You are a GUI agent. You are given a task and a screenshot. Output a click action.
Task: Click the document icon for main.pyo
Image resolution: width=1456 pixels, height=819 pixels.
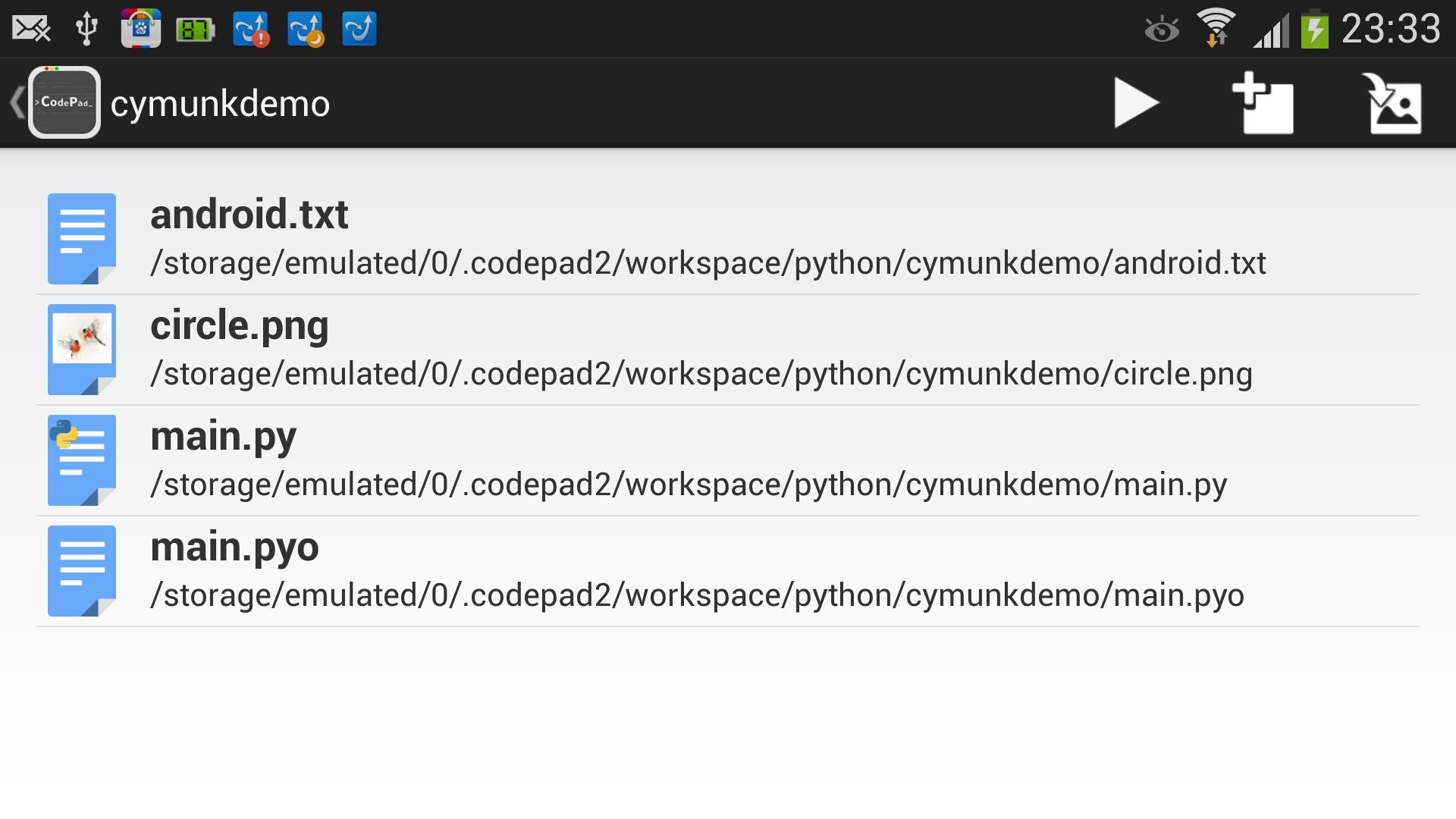tap(81, 571)
